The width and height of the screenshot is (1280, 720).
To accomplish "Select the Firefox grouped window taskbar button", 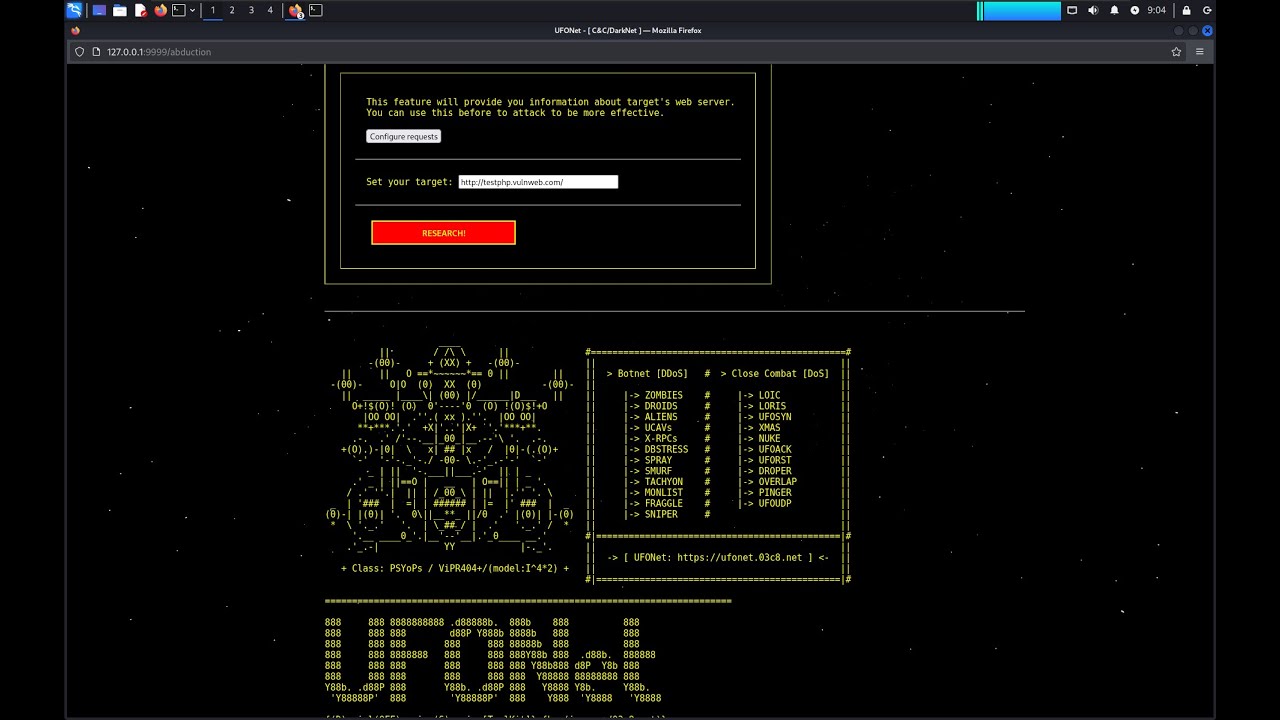I will pyautogui.click(x=296, y=10).
